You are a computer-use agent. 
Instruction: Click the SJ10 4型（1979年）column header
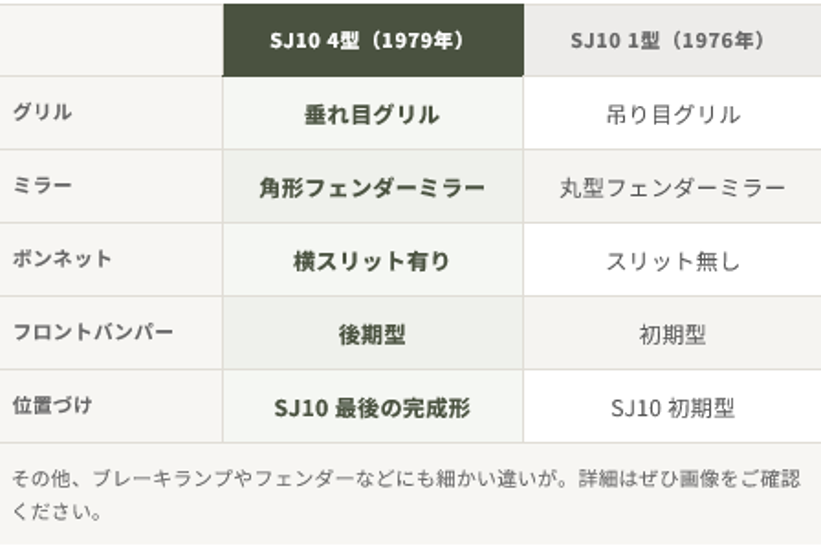point(373,40)
